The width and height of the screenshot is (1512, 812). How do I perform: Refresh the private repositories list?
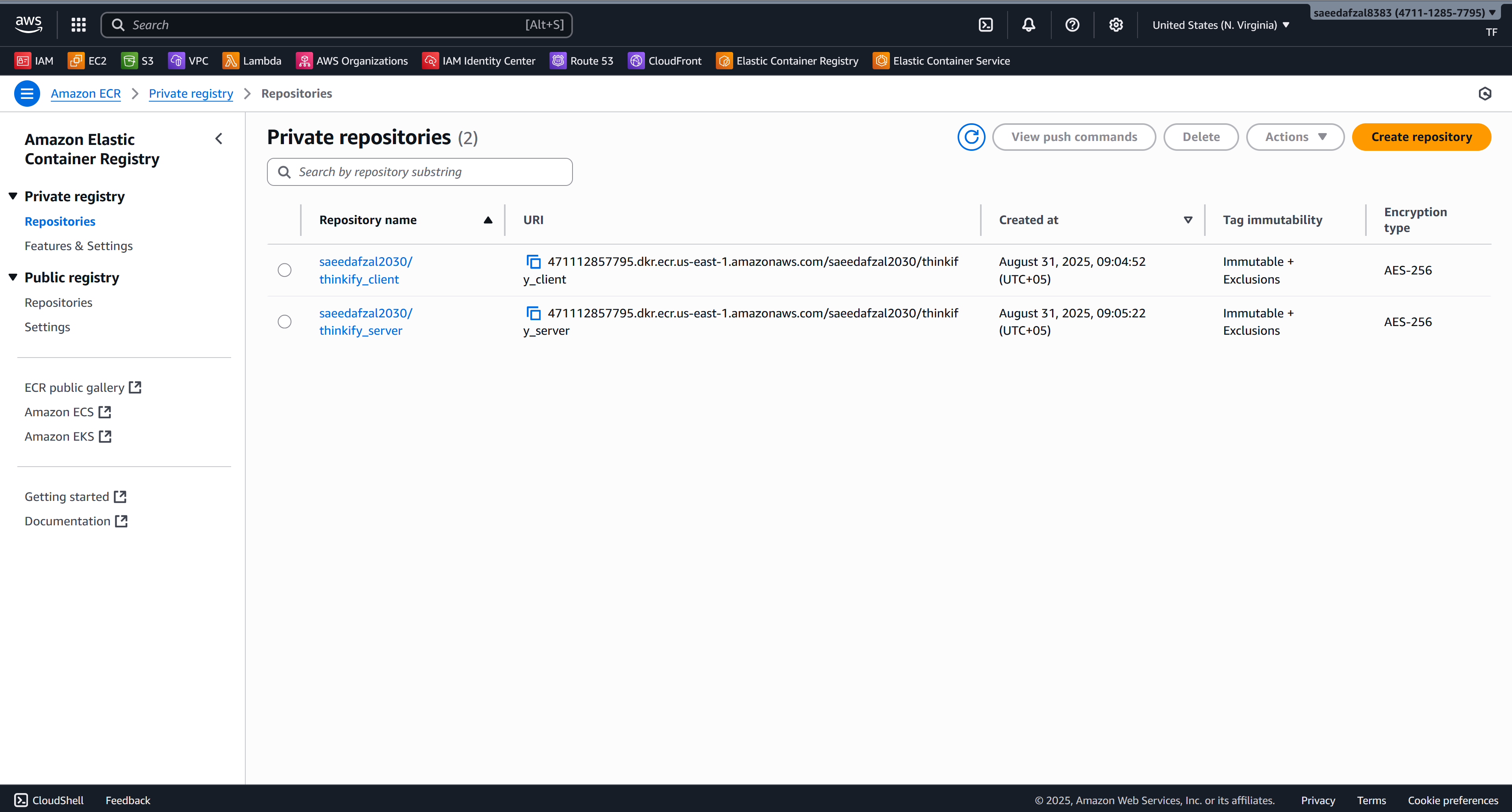coord(971,136)
